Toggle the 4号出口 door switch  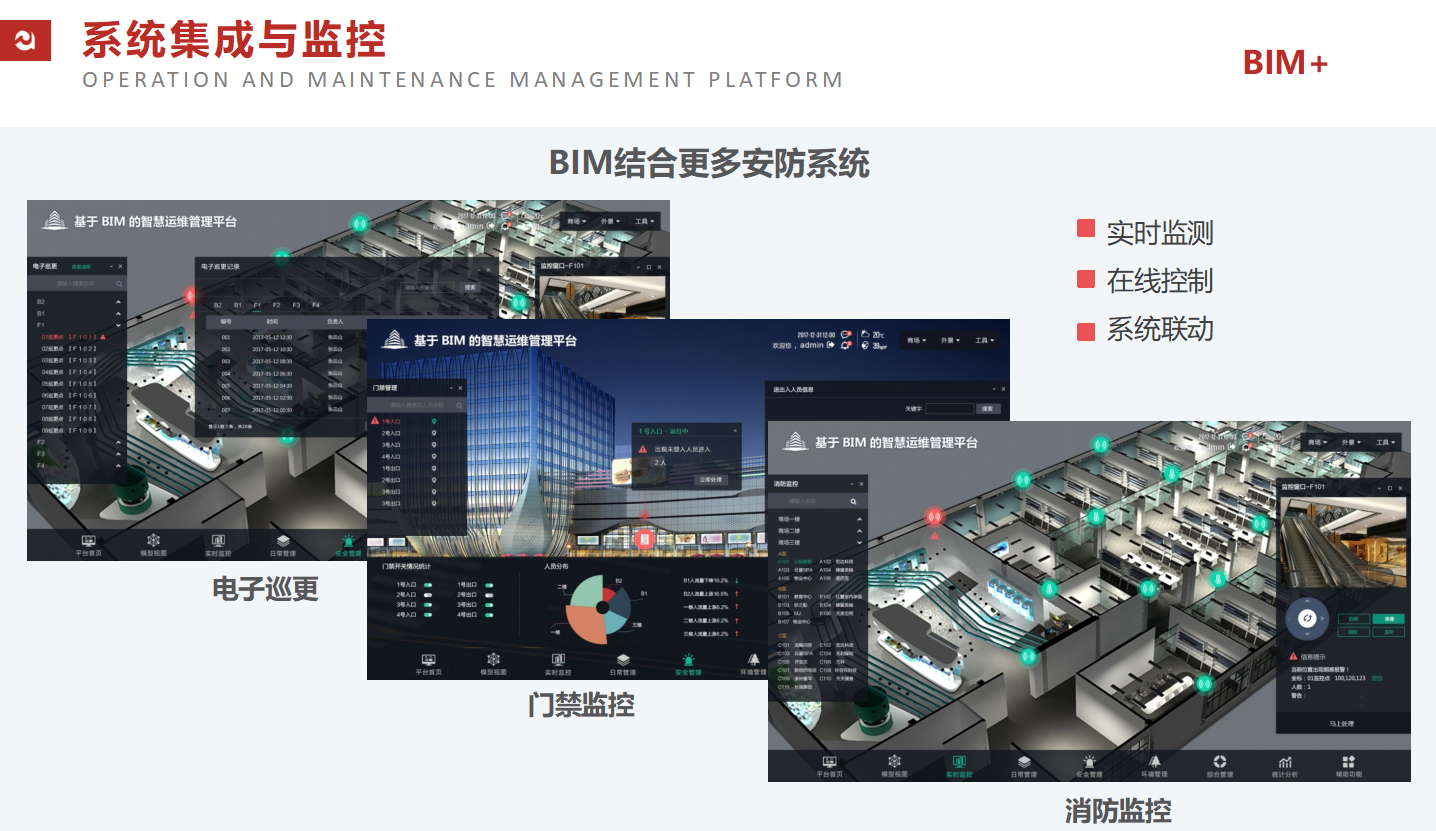pyautogui.click(x=488, y=615)
